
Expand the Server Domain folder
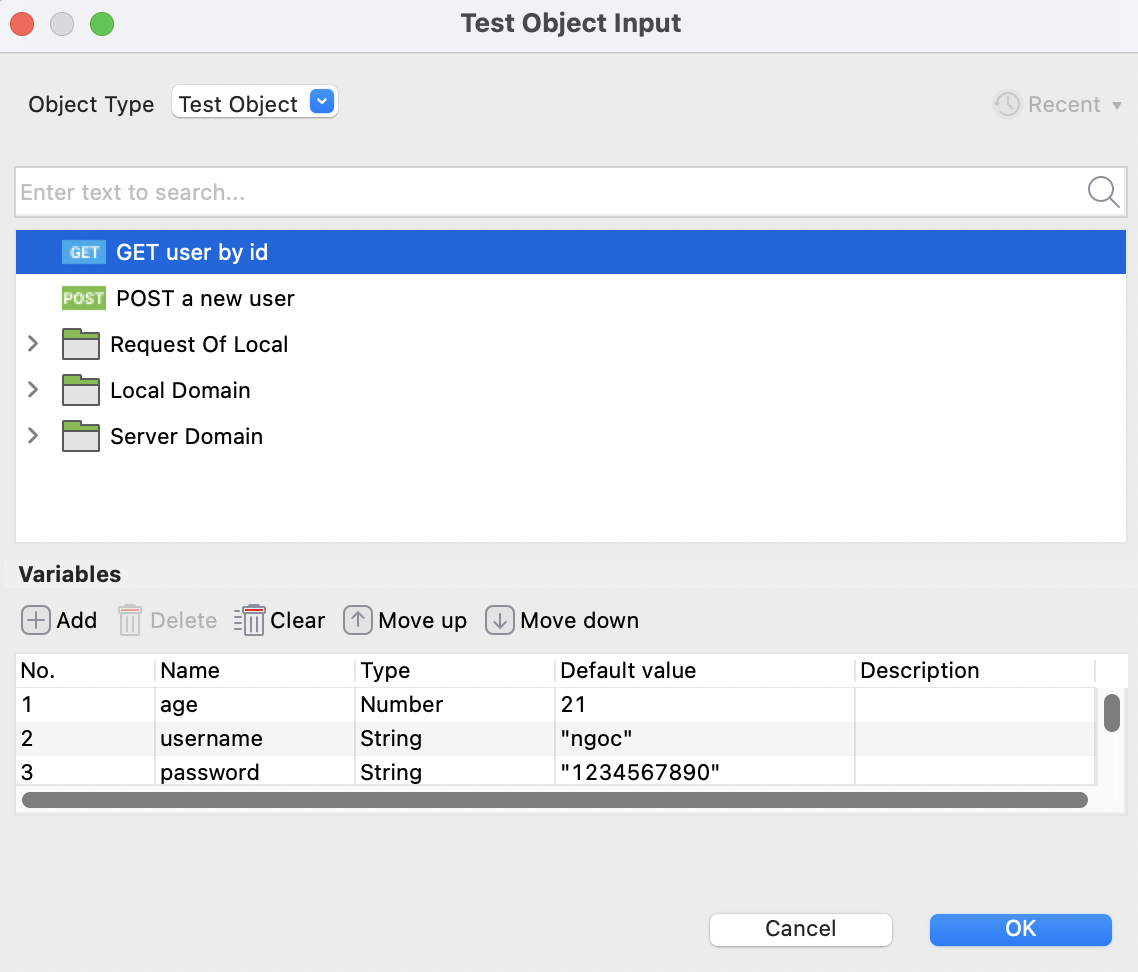click(x=34, y=436)
